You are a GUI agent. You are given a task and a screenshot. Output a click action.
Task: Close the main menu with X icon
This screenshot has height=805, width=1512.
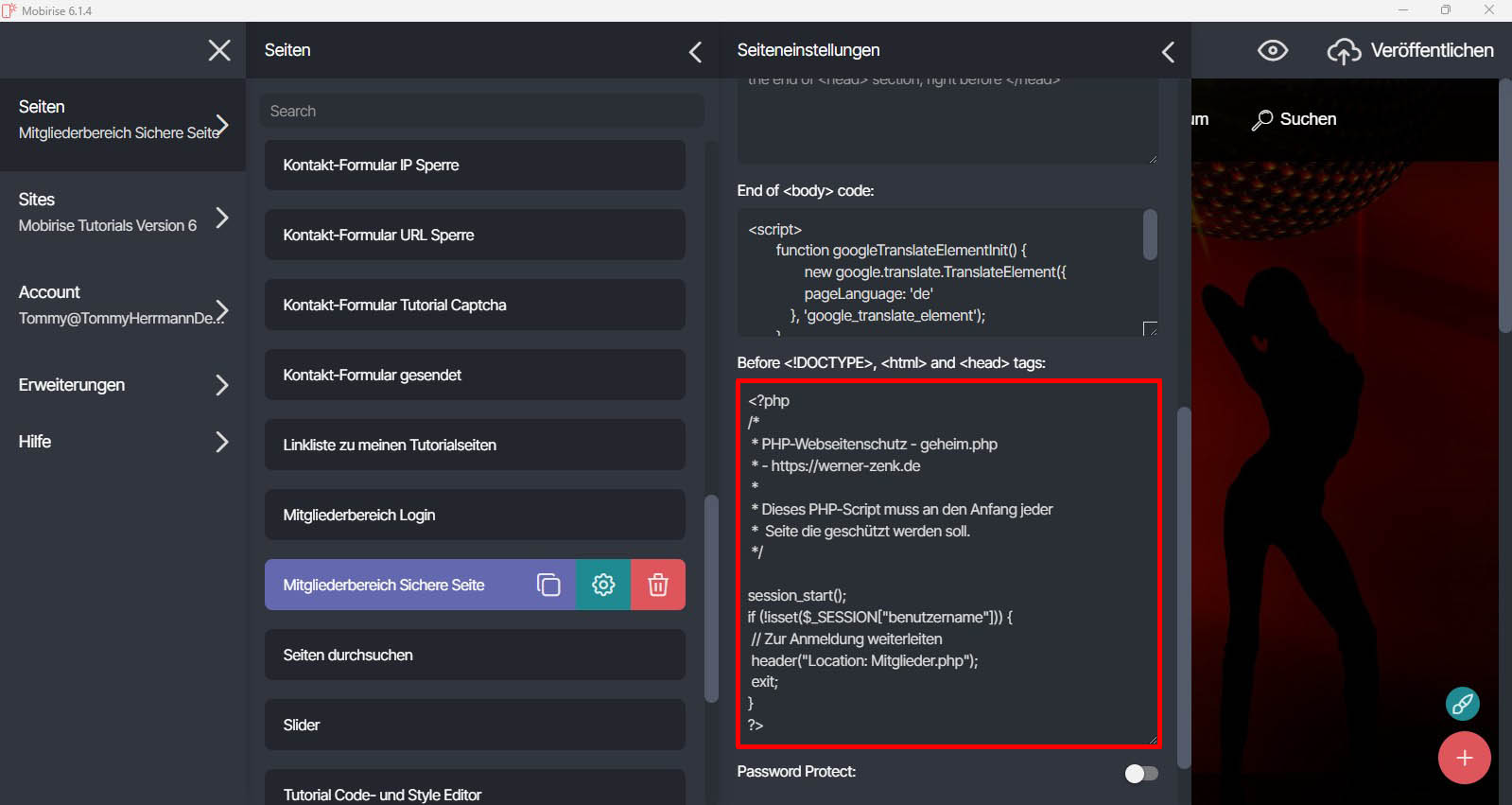click(219, 50)
